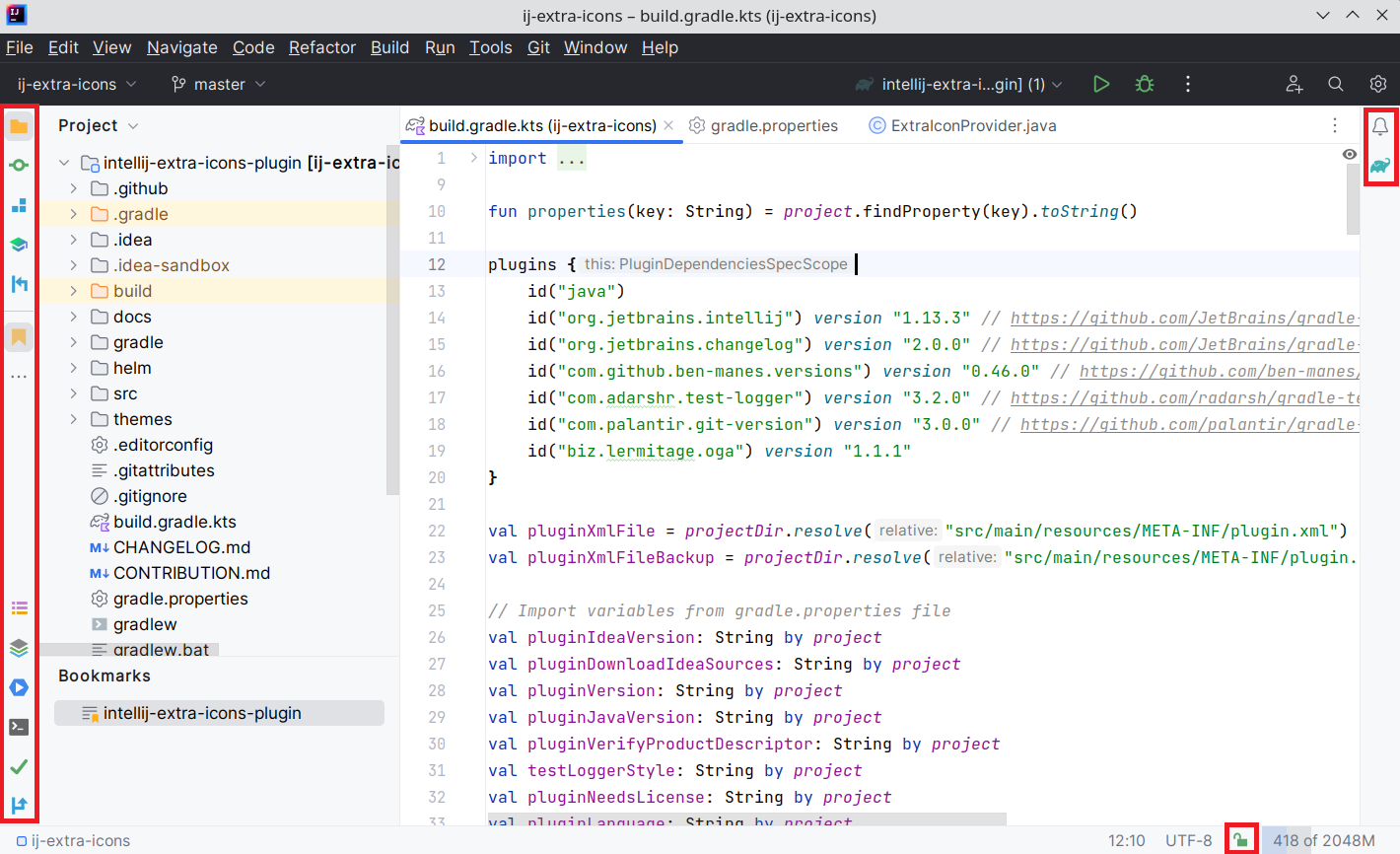Image resolution: width=1400 pixels, height=854 pixels.
Task: Click the 12:10 line-column indicator
Action: click(x=1127, y=840)
